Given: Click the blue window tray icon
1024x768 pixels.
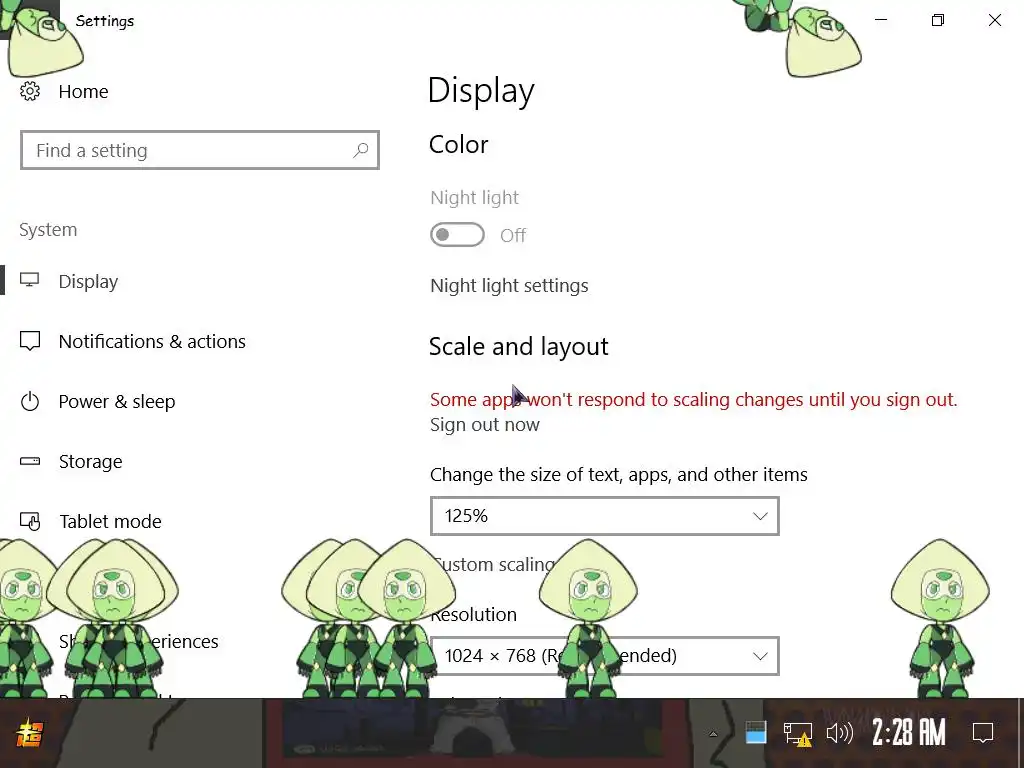Looking at the screenshot, I should pyautogui.click(x=756, y=733).
